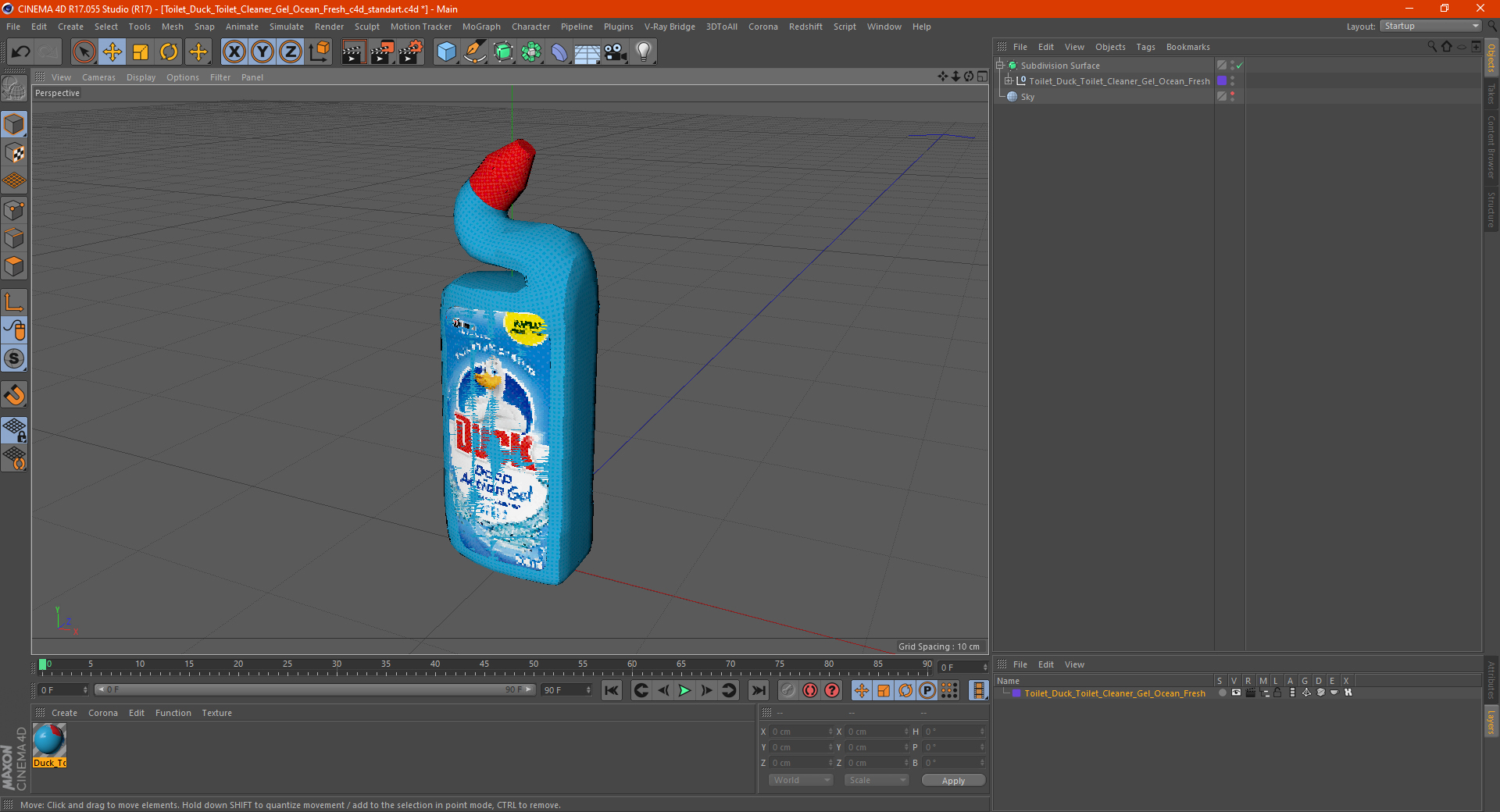
Task: Toggle Parameter keyframe recording P icon
Action: [x=927, y=690]
